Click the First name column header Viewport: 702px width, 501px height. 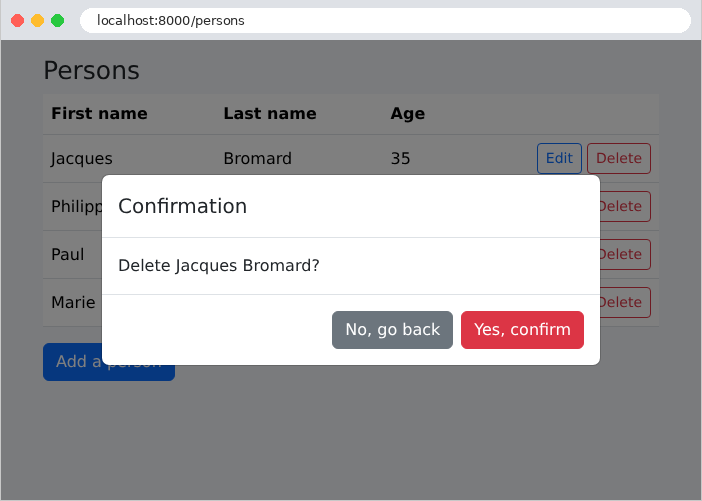[x=99, y=114]
